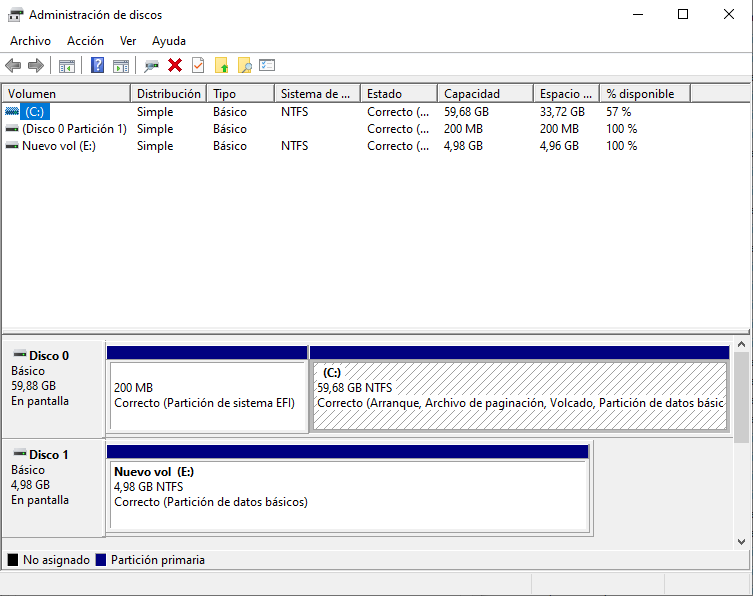Click the checkmark document toolbar icon
753x596 pixels.
[198, 66]
